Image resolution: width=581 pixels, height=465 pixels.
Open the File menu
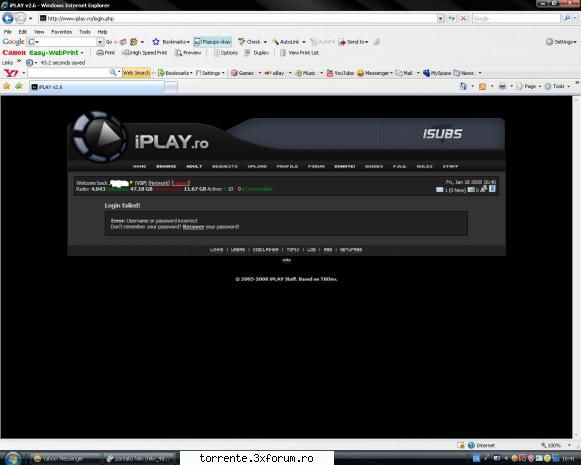[7, 32]
